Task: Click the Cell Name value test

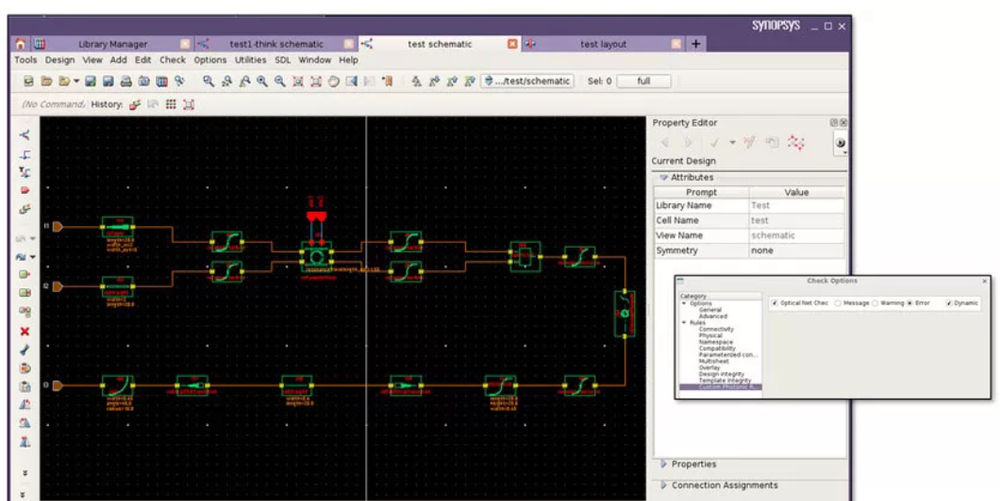Action: click(x=797, y=220)
